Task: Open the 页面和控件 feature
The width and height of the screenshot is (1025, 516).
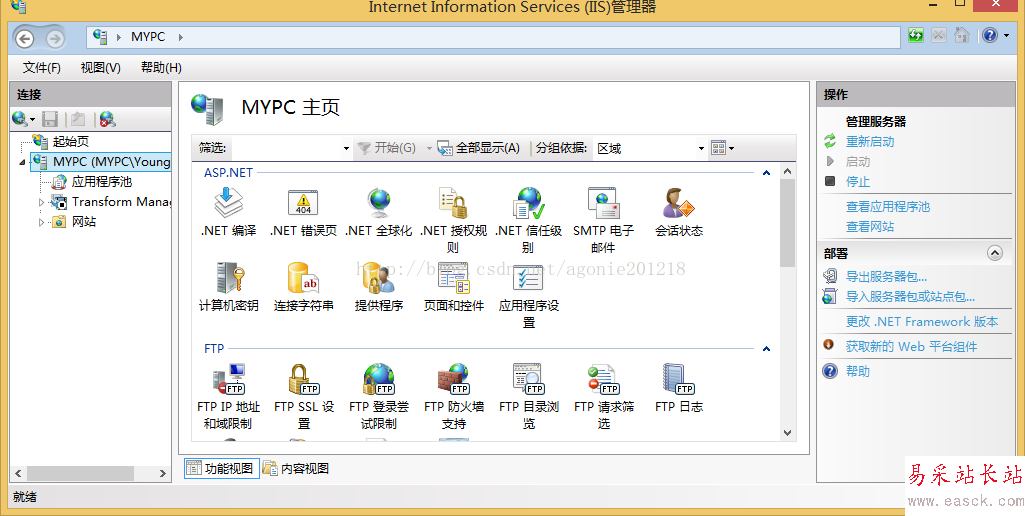Action: tap(454, 287)
